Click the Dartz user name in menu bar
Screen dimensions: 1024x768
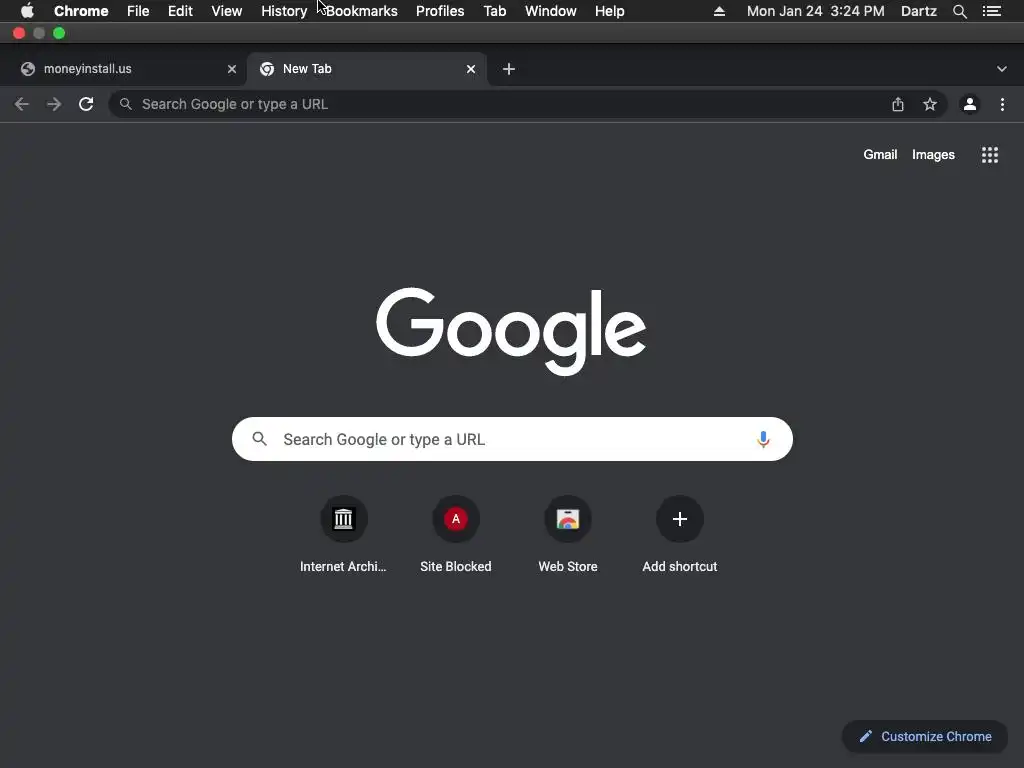coord(919,11)
